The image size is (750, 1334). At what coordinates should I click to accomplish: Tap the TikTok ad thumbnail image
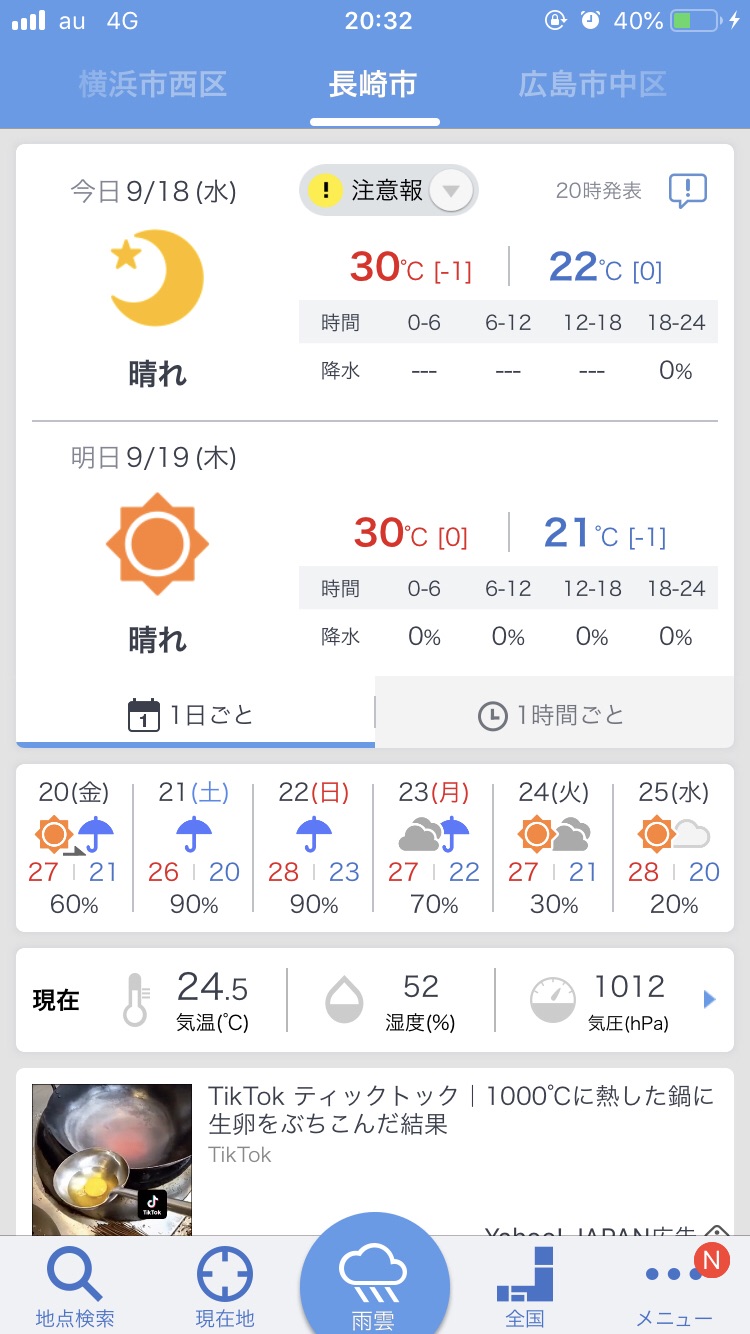click(112, 1160)
